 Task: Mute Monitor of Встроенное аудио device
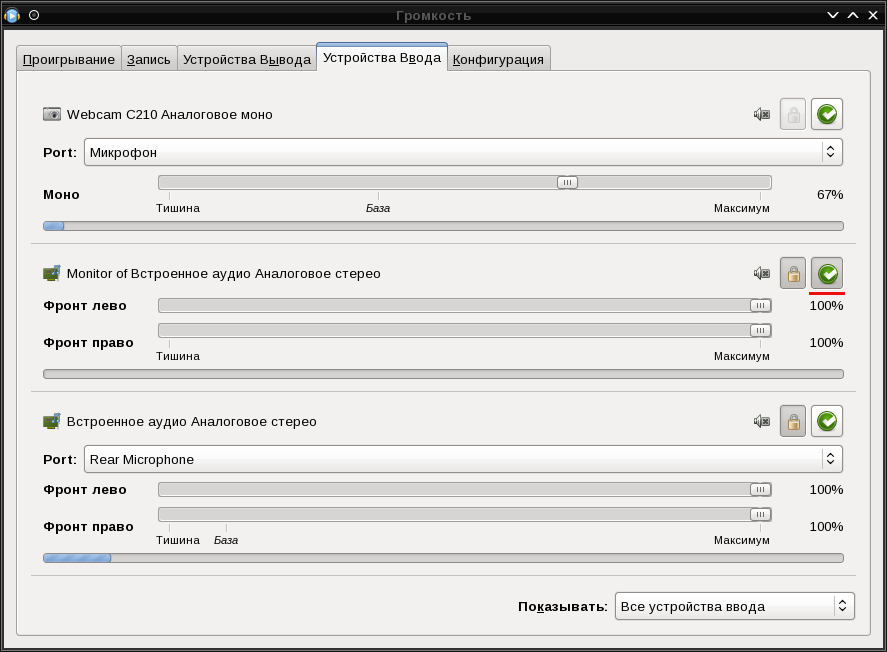point(762,274)
